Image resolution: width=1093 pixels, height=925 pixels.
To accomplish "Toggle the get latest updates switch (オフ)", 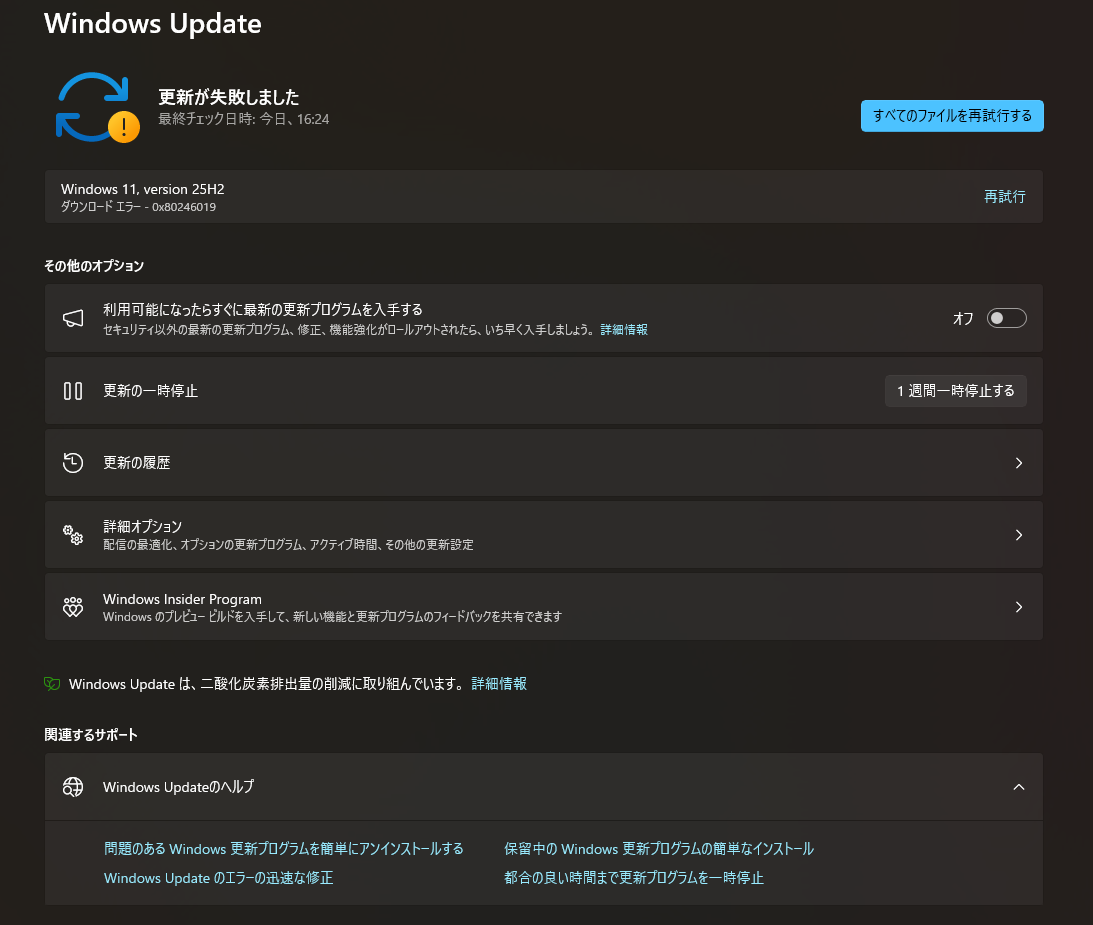I will [1007, 318].
